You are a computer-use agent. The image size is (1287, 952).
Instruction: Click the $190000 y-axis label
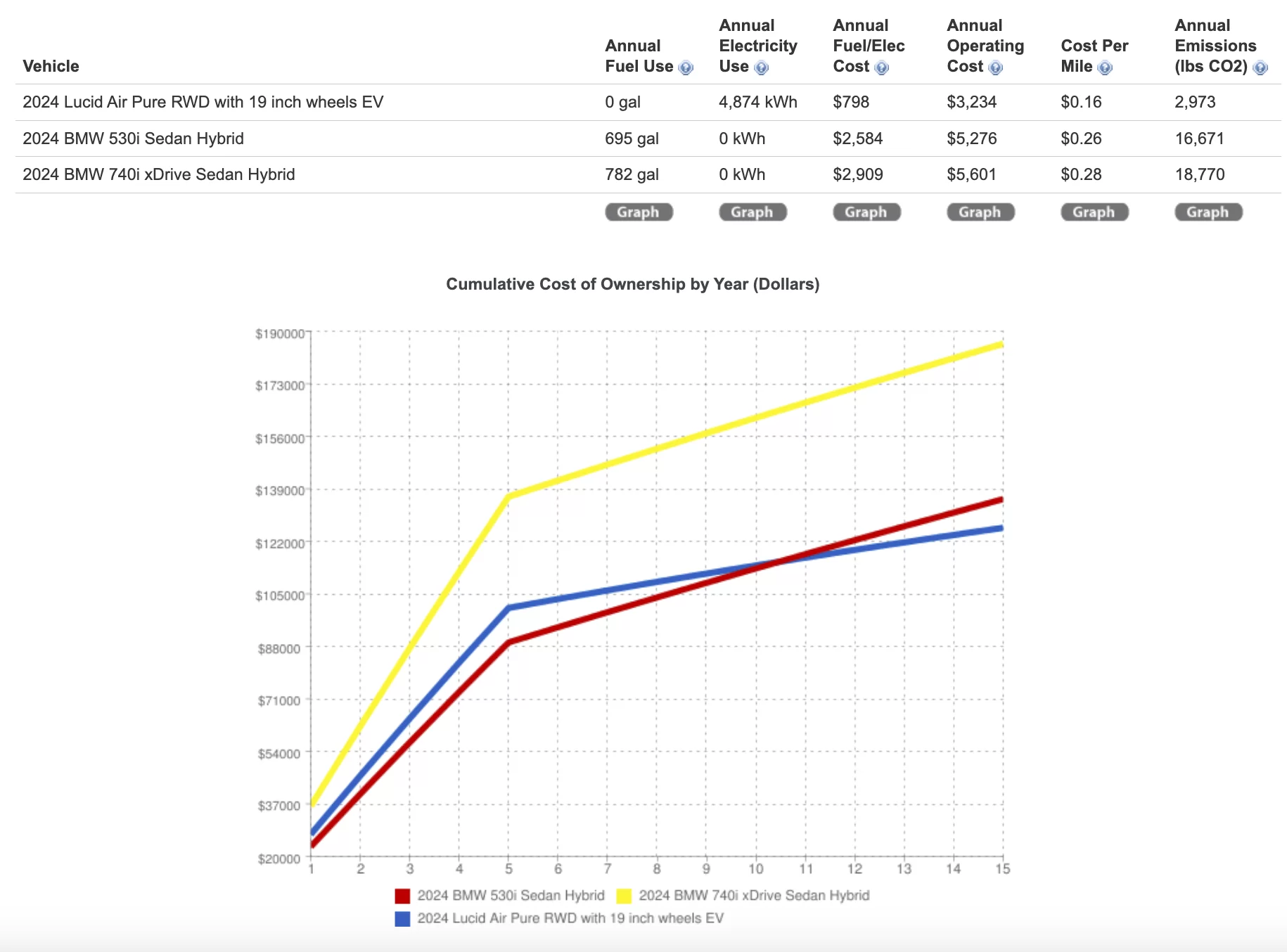click(280, 333)
